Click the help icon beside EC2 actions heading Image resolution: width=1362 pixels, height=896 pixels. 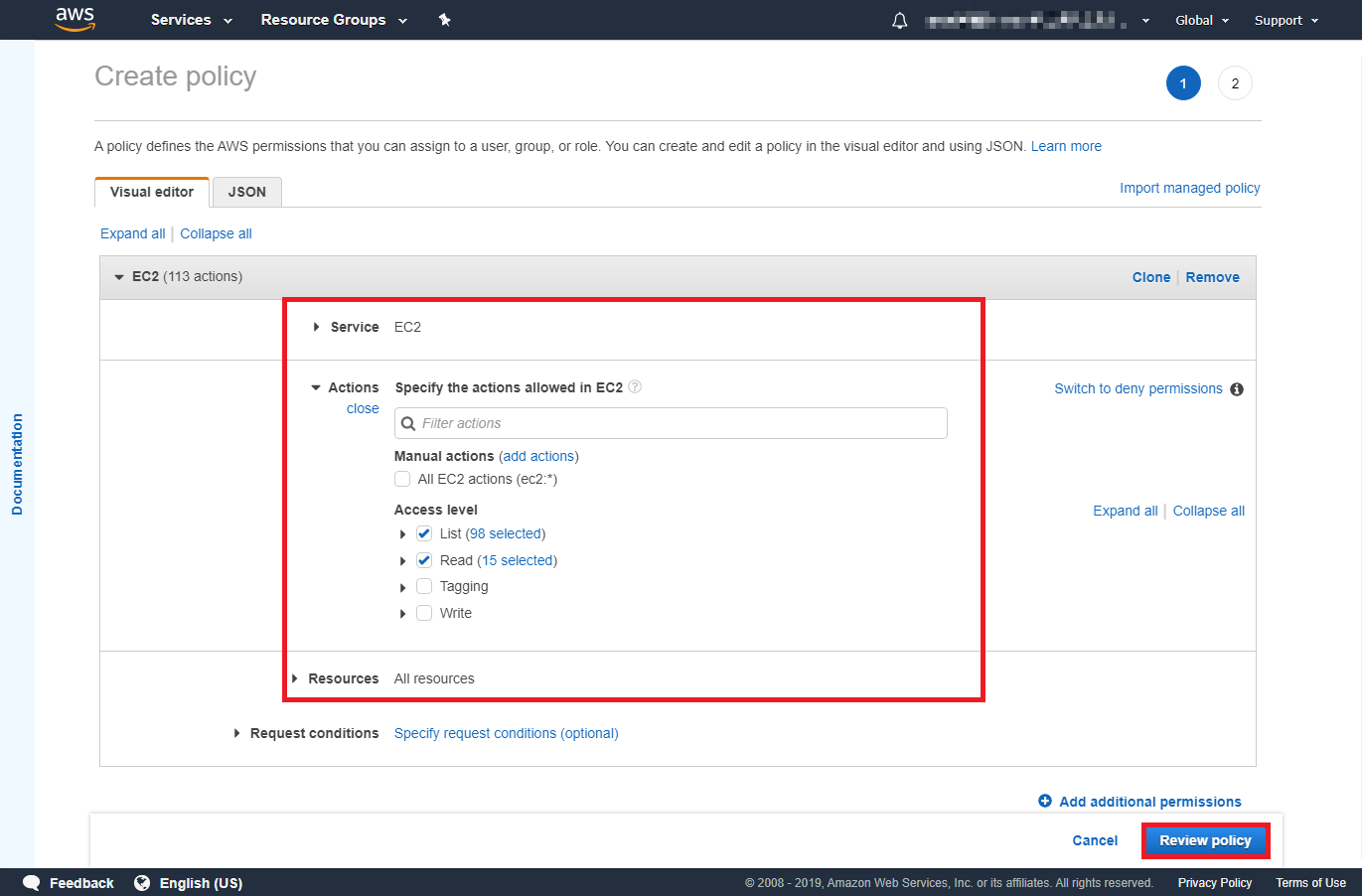[635, 387]
